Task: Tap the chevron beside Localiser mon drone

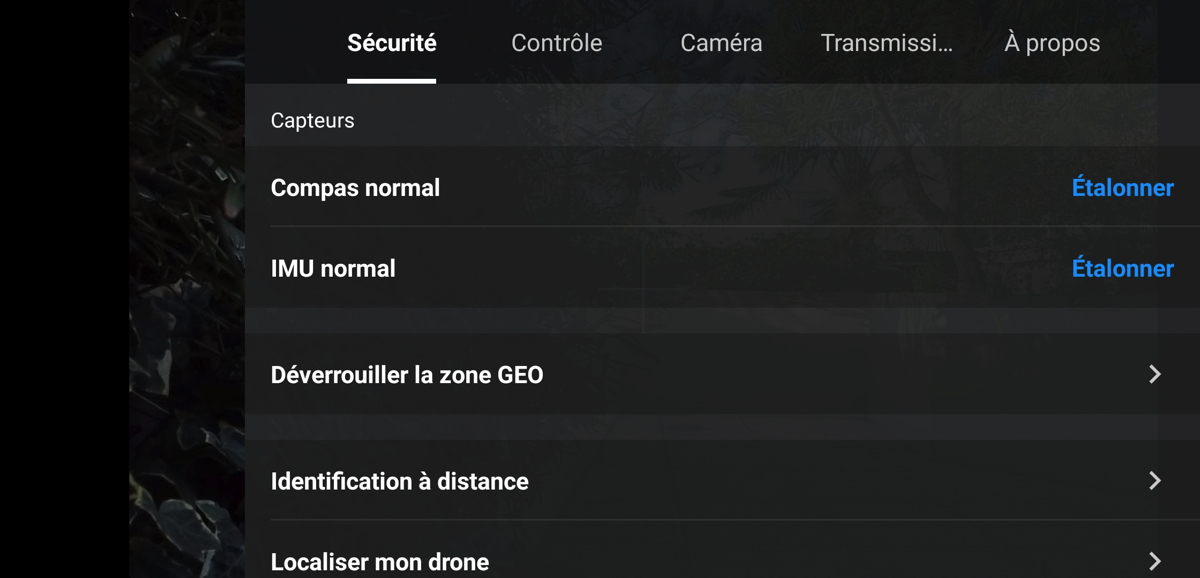Action: point(1155,561)
